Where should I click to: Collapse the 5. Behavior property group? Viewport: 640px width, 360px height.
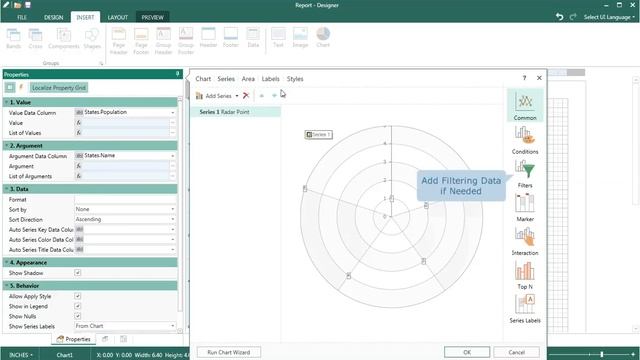pos(7,286)
